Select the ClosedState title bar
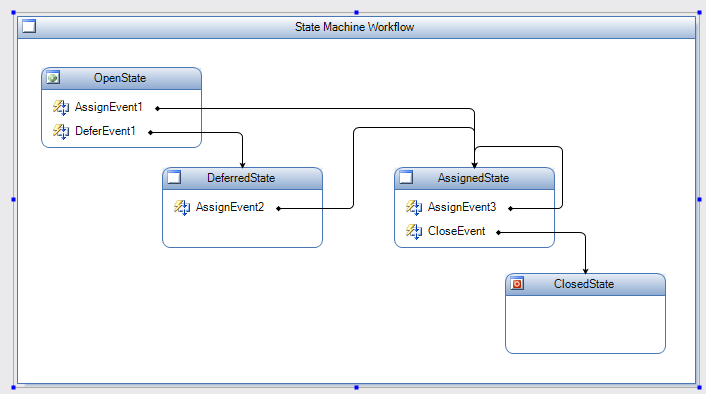The width and height of the screenshot is (706, 394). coord(585,285)
